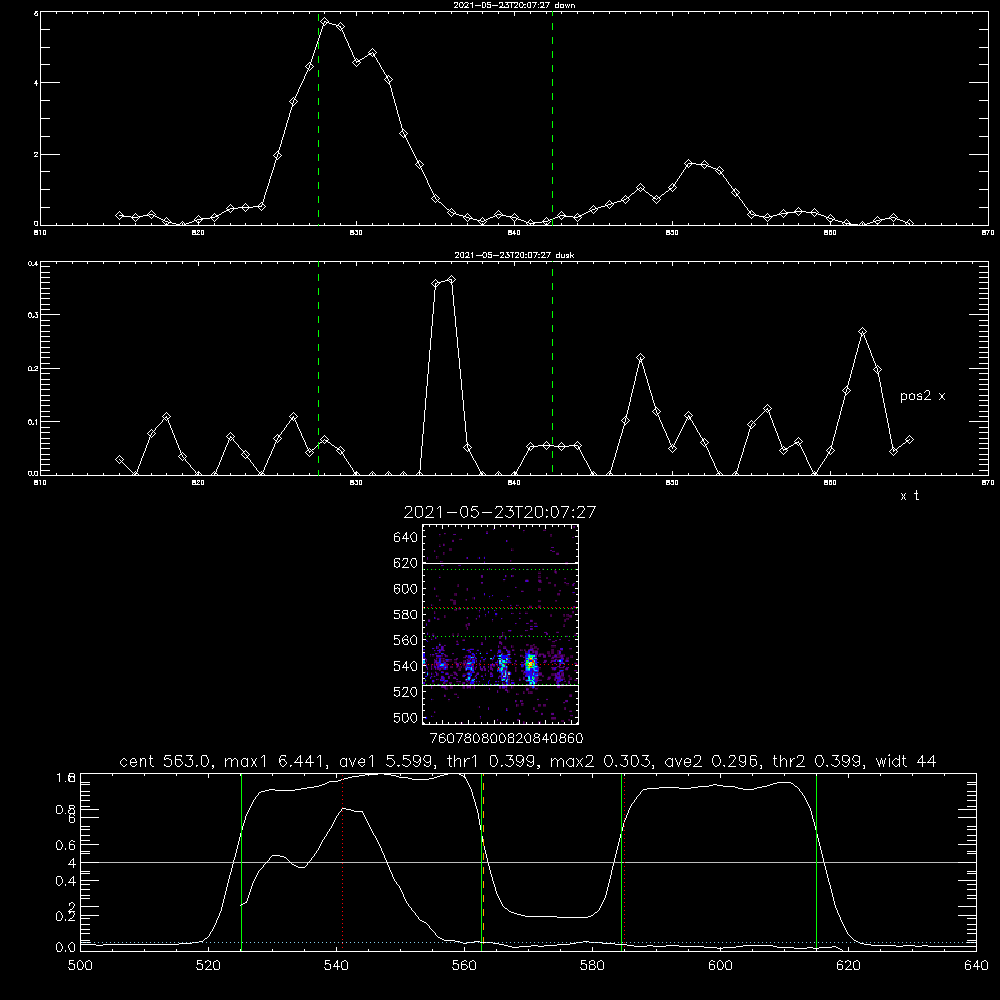Click the 'ave2 0.296' value
The height and width of the screenshot is (1000, 1000).
coord(711,761)
